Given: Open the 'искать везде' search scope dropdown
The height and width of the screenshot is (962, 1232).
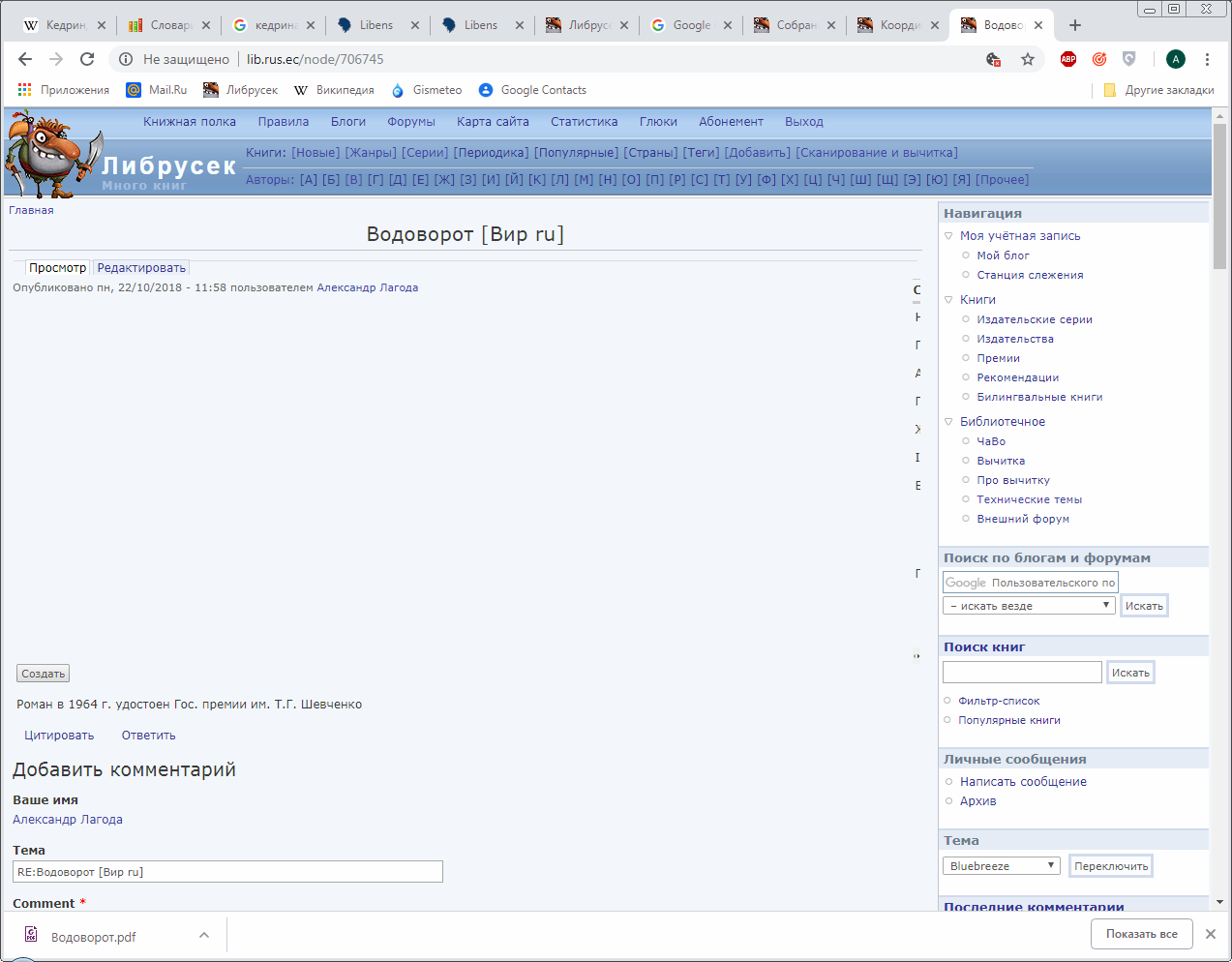Looking at the screenshot, I should click(x=1029, y=606).
